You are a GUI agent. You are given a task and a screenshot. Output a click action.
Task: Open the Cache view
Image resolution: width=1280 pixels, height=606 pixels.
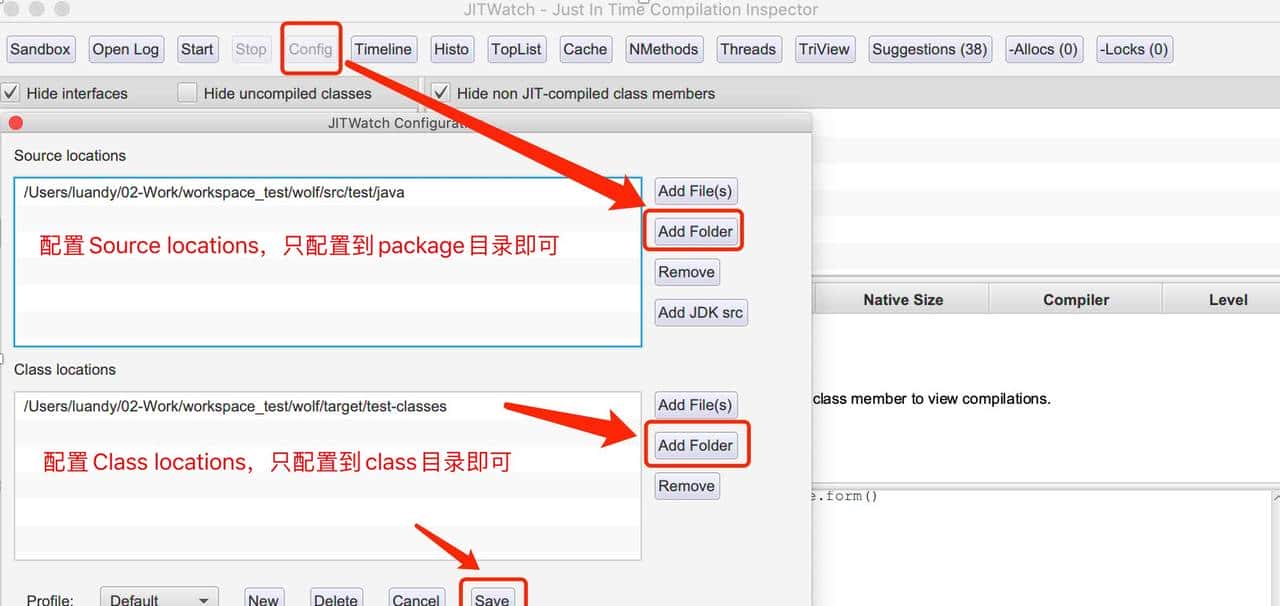click(585, 48)
